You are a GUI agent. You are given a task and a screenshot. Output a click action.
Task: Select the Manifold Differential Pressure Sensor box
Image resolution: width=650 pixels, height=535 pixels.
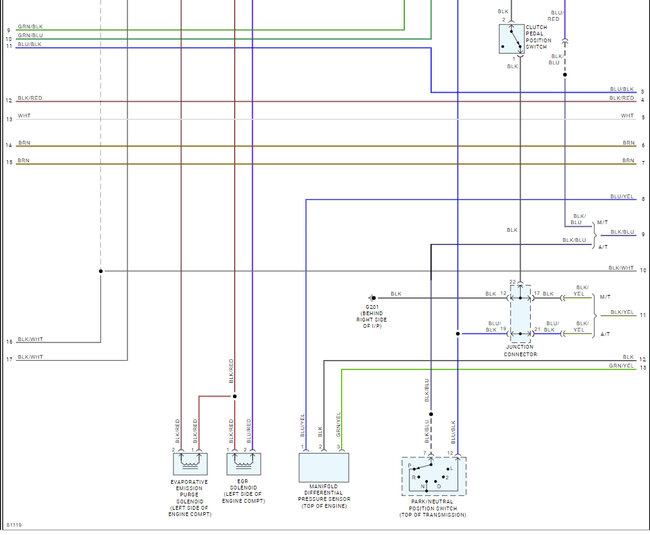(x=324, y=467)
